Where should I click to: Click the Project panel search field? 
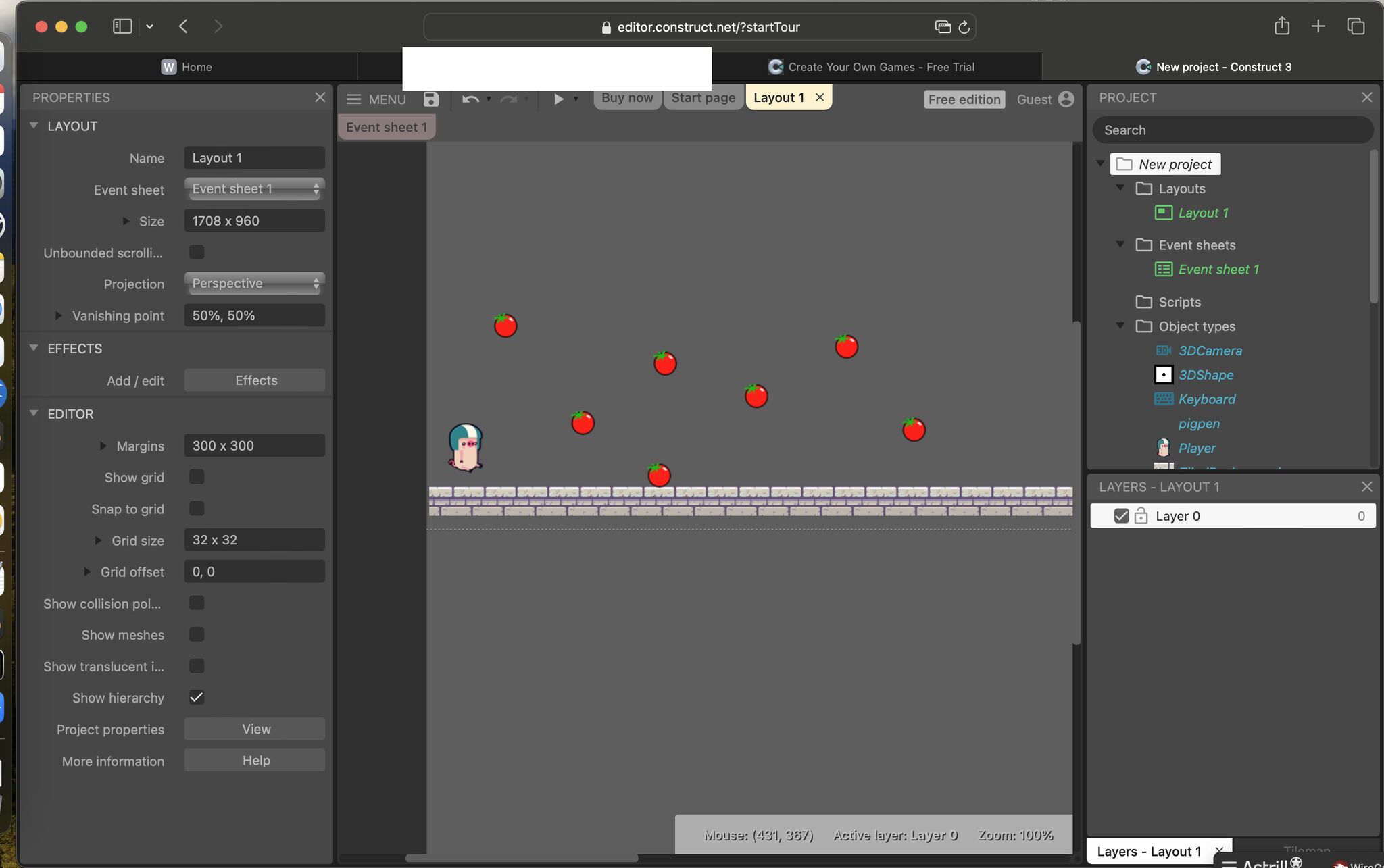(1231, 130)
